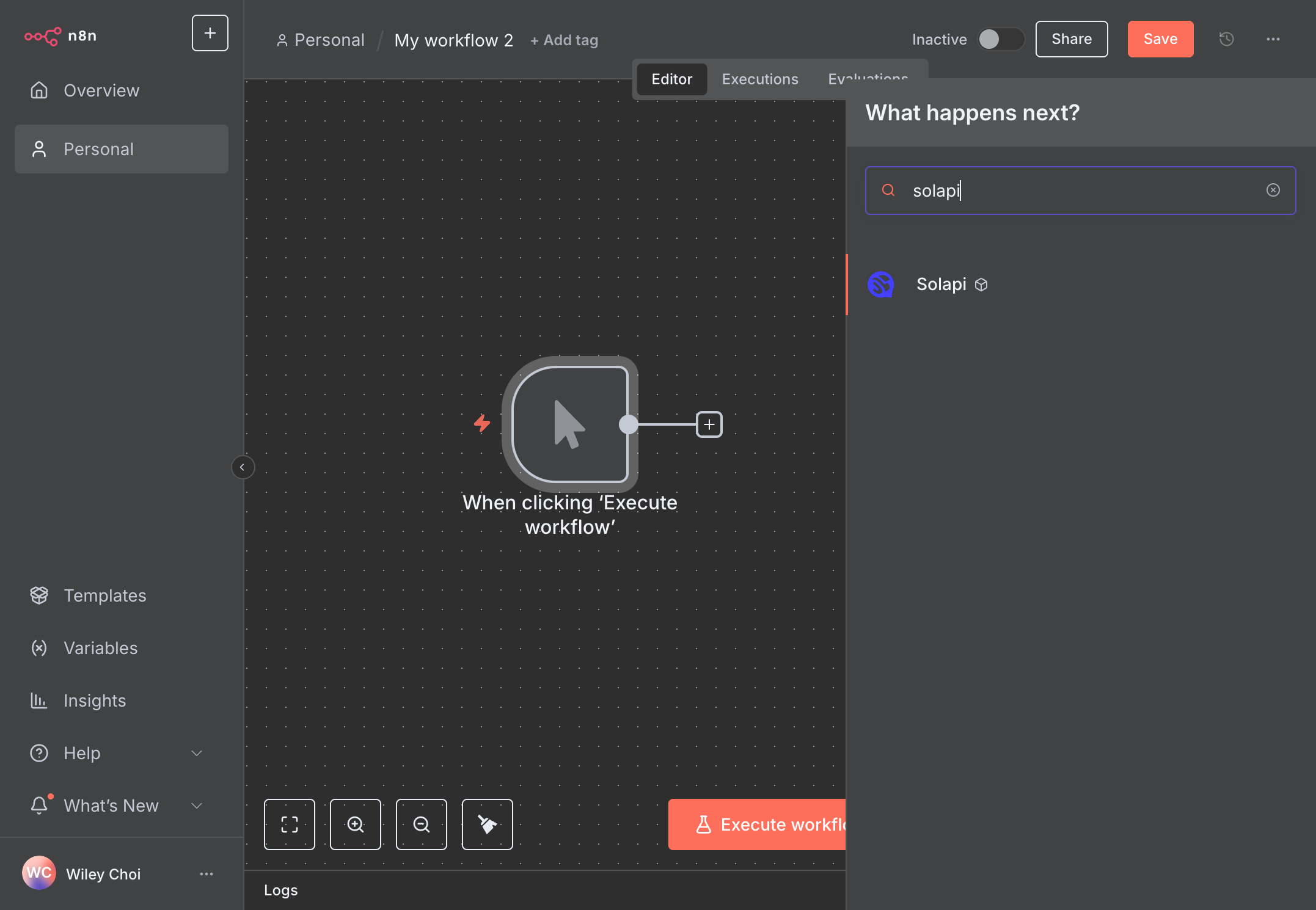This screenshot has width=1316, height=910.
Task: Open the Variables page
Action: (122, 648)
